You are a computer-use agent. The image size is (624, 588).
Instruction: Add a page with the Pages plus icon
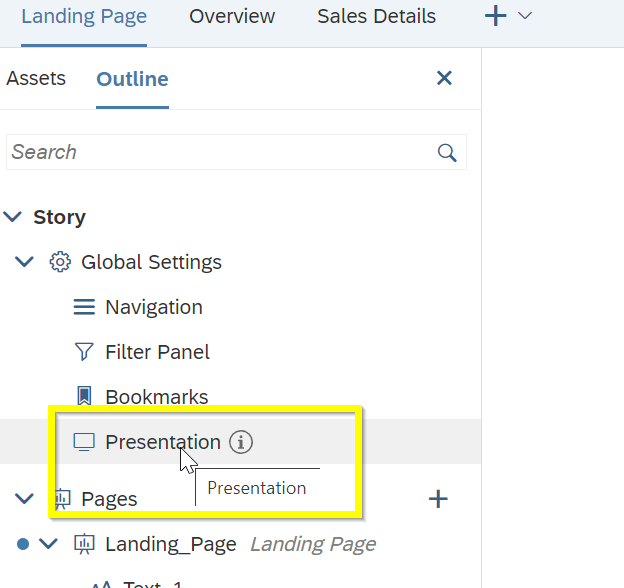(438, 499)
